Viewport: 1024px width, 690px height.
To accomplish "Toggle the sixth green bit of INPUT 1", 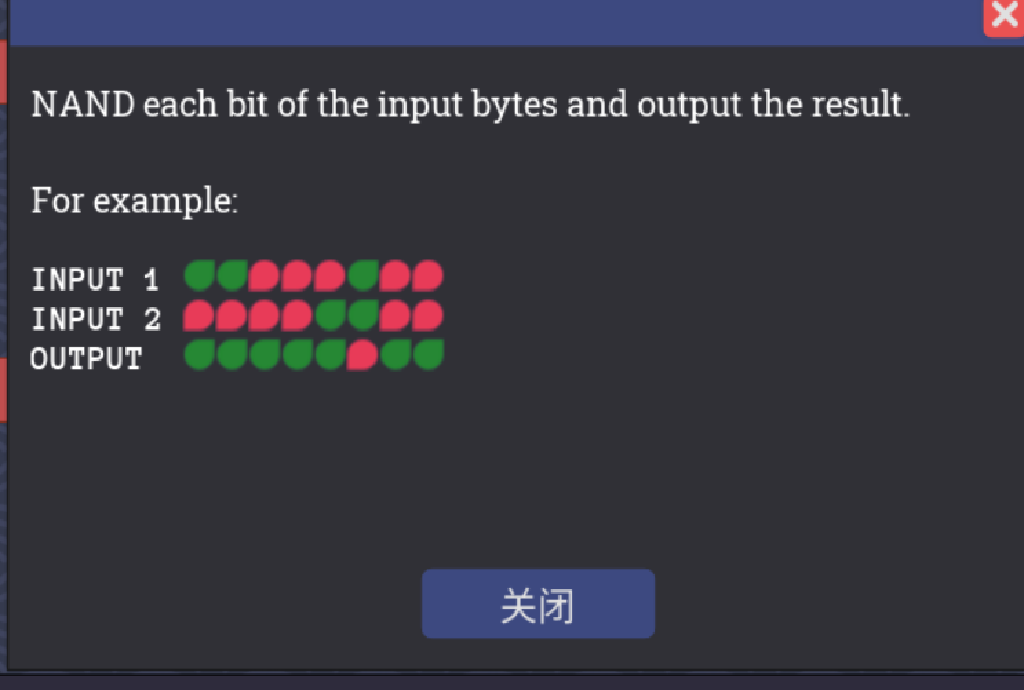I will click(362, 275).
